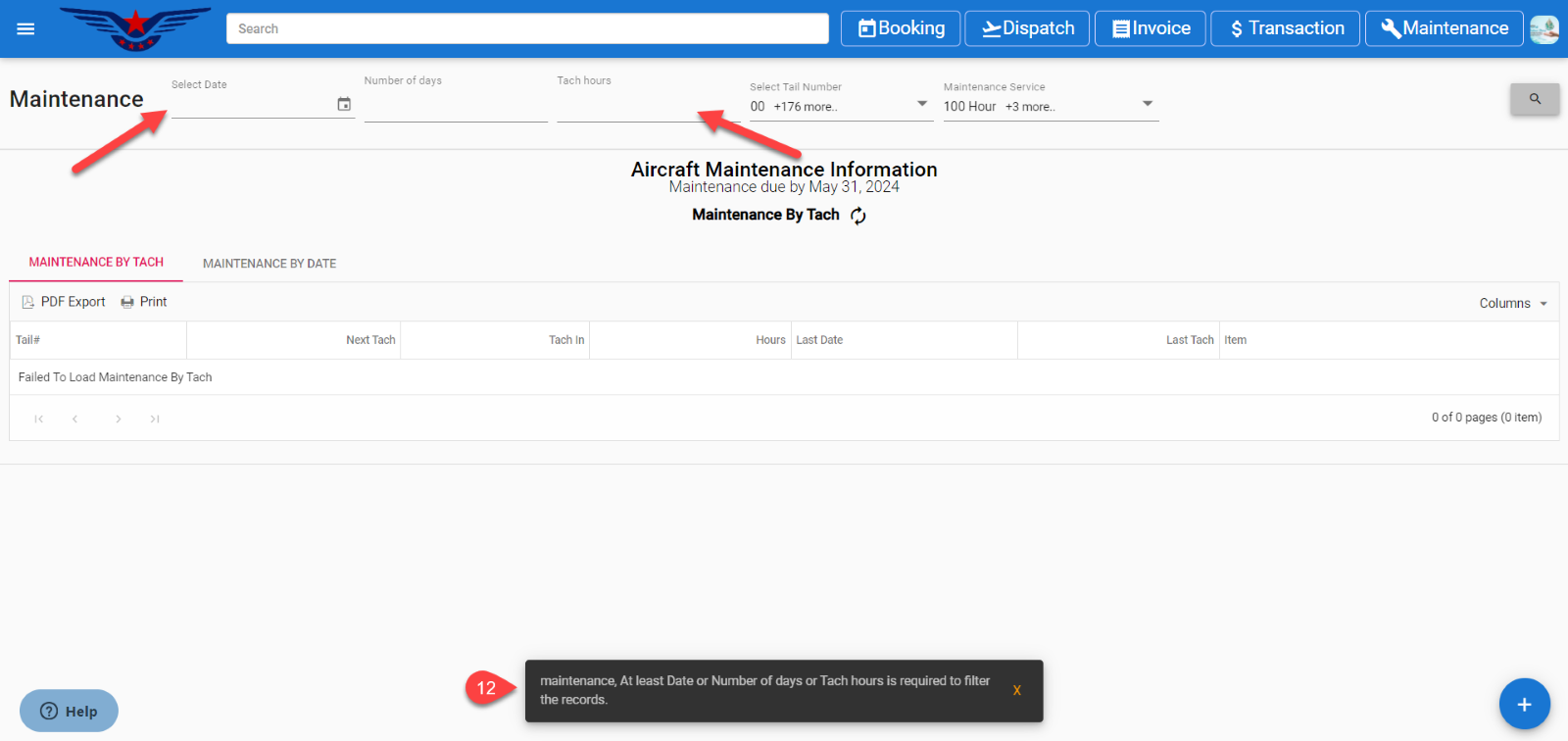This screenshot has width=1568, height=741.
Task: Refresh Maintenance By Tach data
Action: coord(858,216)
